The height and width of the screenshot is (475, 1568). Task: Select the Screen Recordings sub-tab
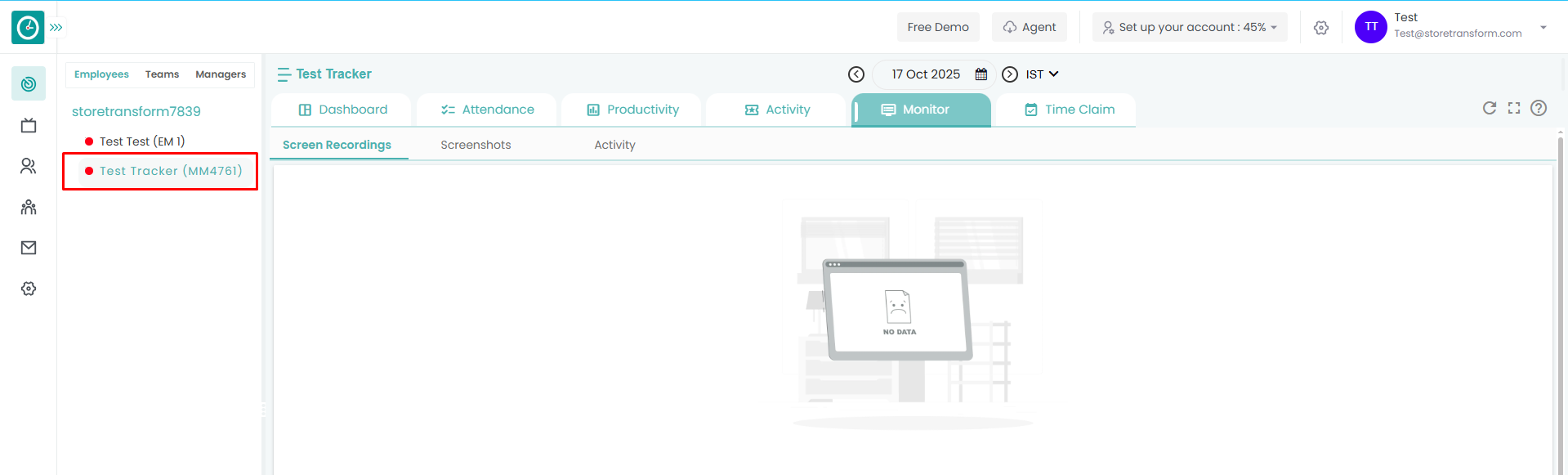(337, 145)
